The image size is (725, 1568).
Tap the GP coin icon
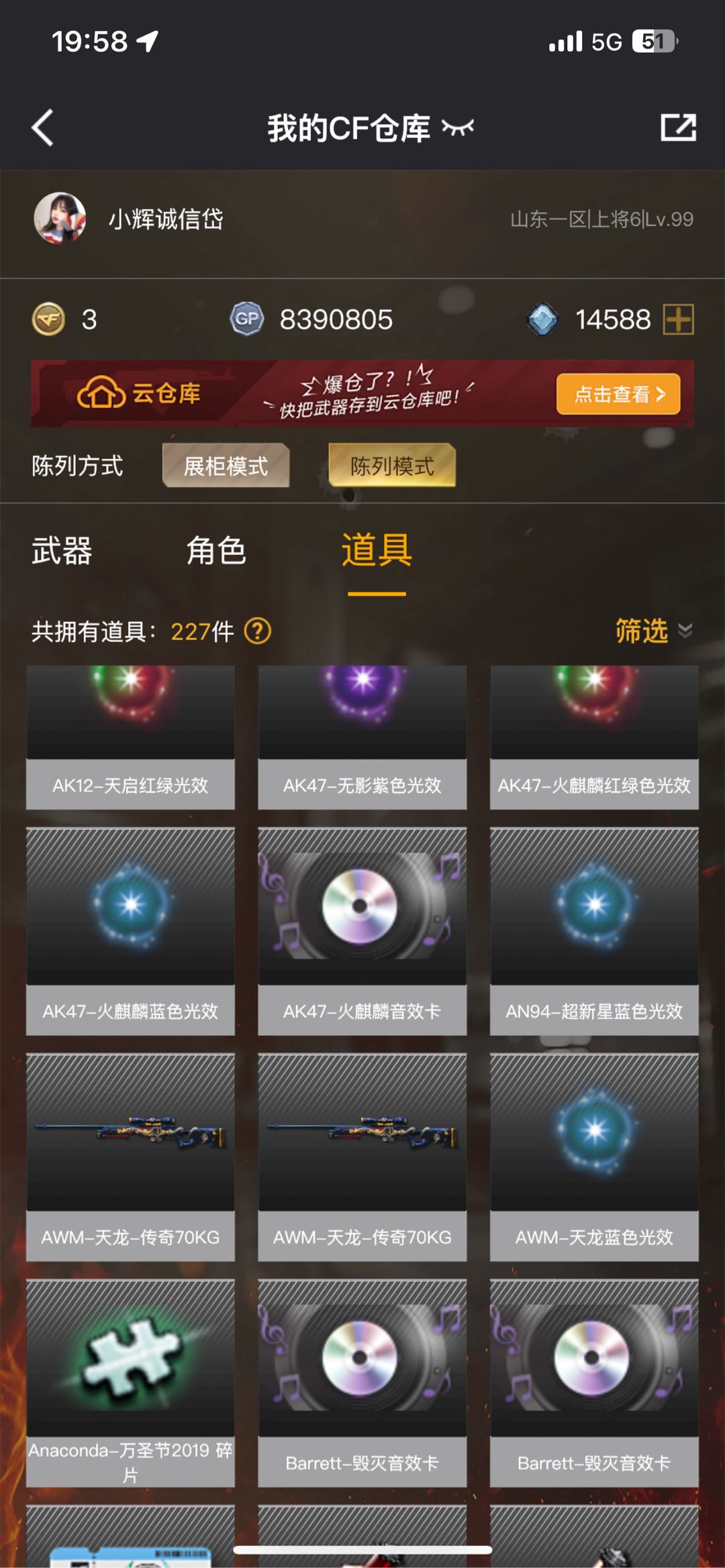[x=247, y=319]
